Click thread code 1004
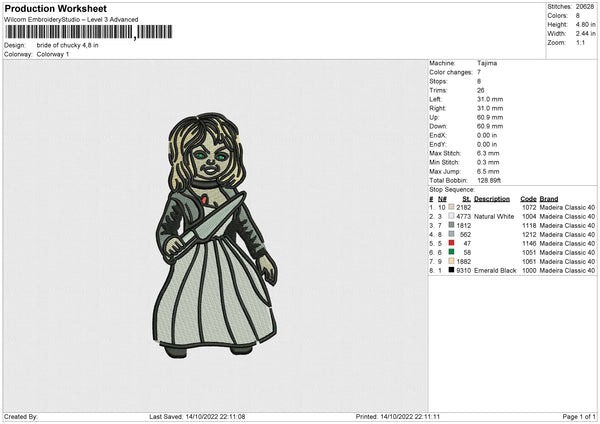The width and height of the screenshot is (600, 424). point(529,217)
